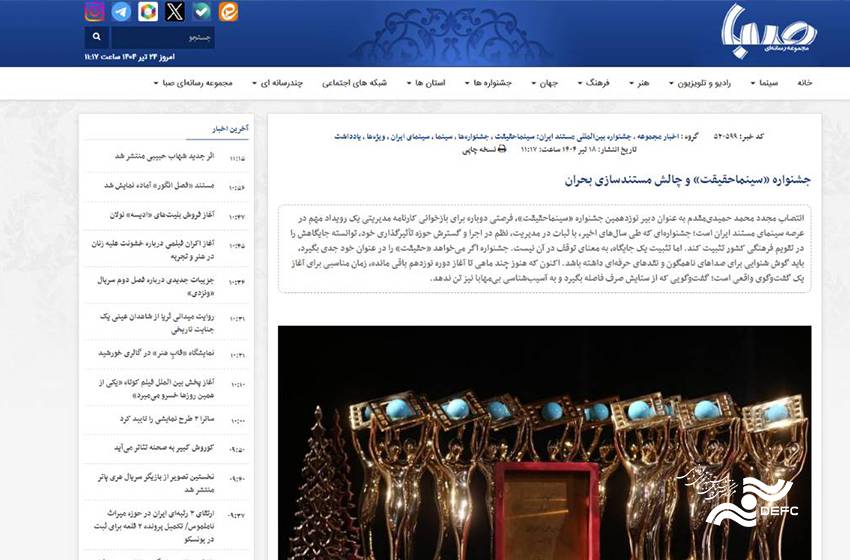
Task: Open the Telegram social icon
Action: point(121,11)
